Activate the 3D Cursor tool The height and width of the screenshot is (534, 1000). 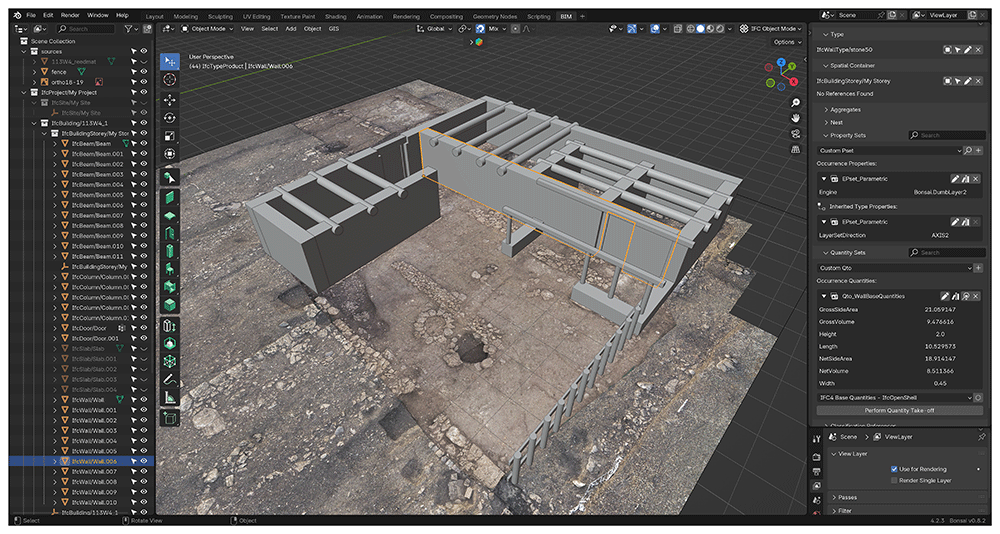coord(170,79)
